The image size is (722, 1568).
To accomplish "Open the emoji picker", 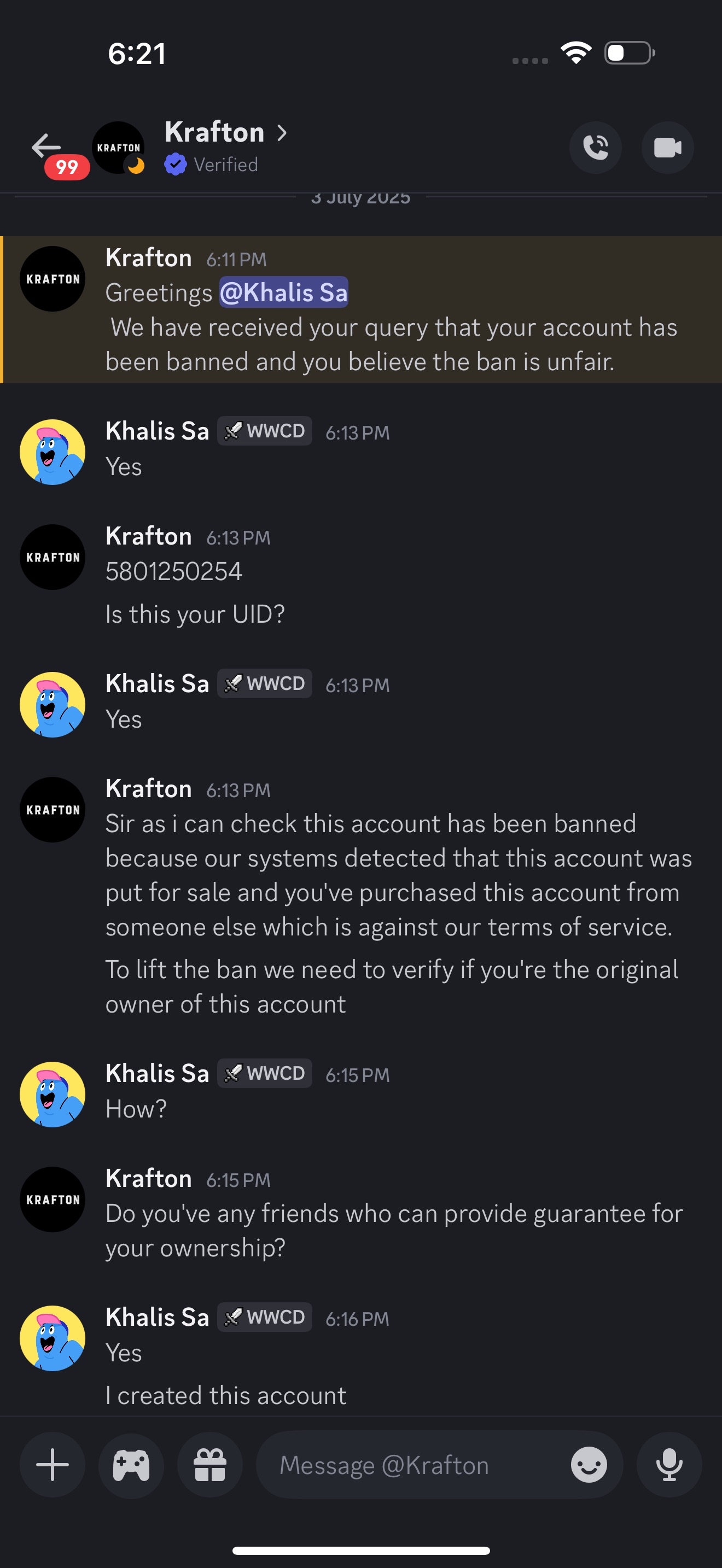I will point(588,1465).
